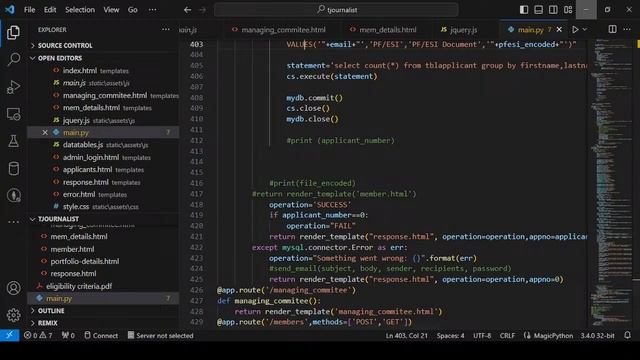Open index.html in Open Editors

click(x=103, y=71)
